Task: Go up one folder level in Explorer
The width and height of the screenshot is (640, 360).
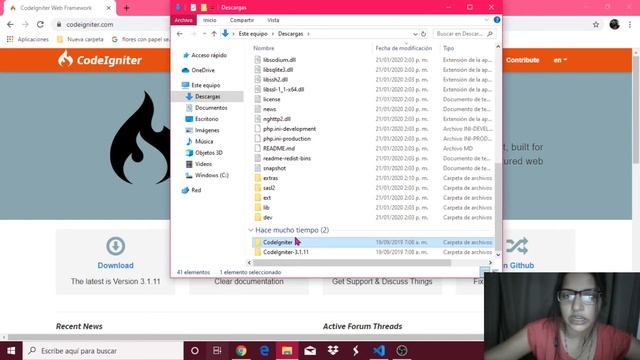Action: click(x=214, y=34)
